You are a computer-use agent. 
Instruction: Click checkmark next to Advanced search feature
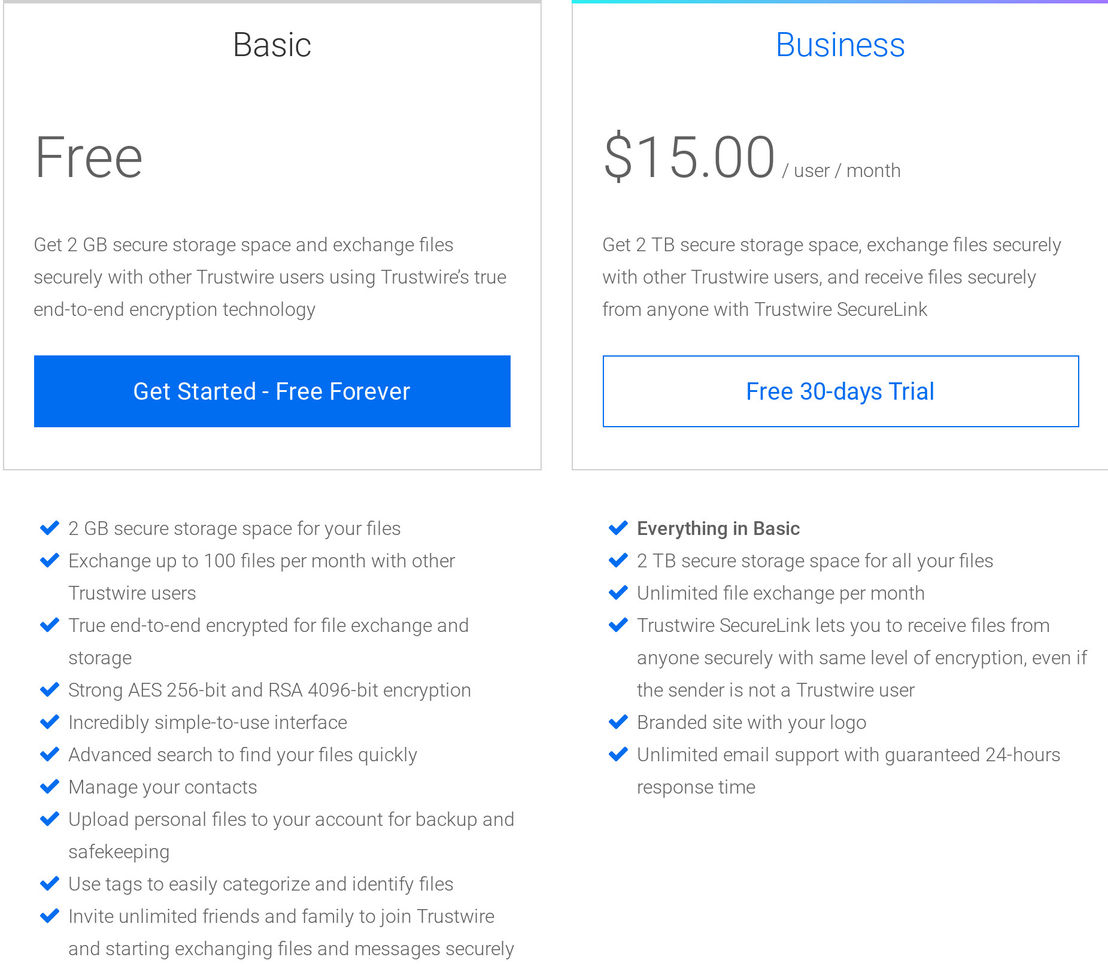coord(49,754)
